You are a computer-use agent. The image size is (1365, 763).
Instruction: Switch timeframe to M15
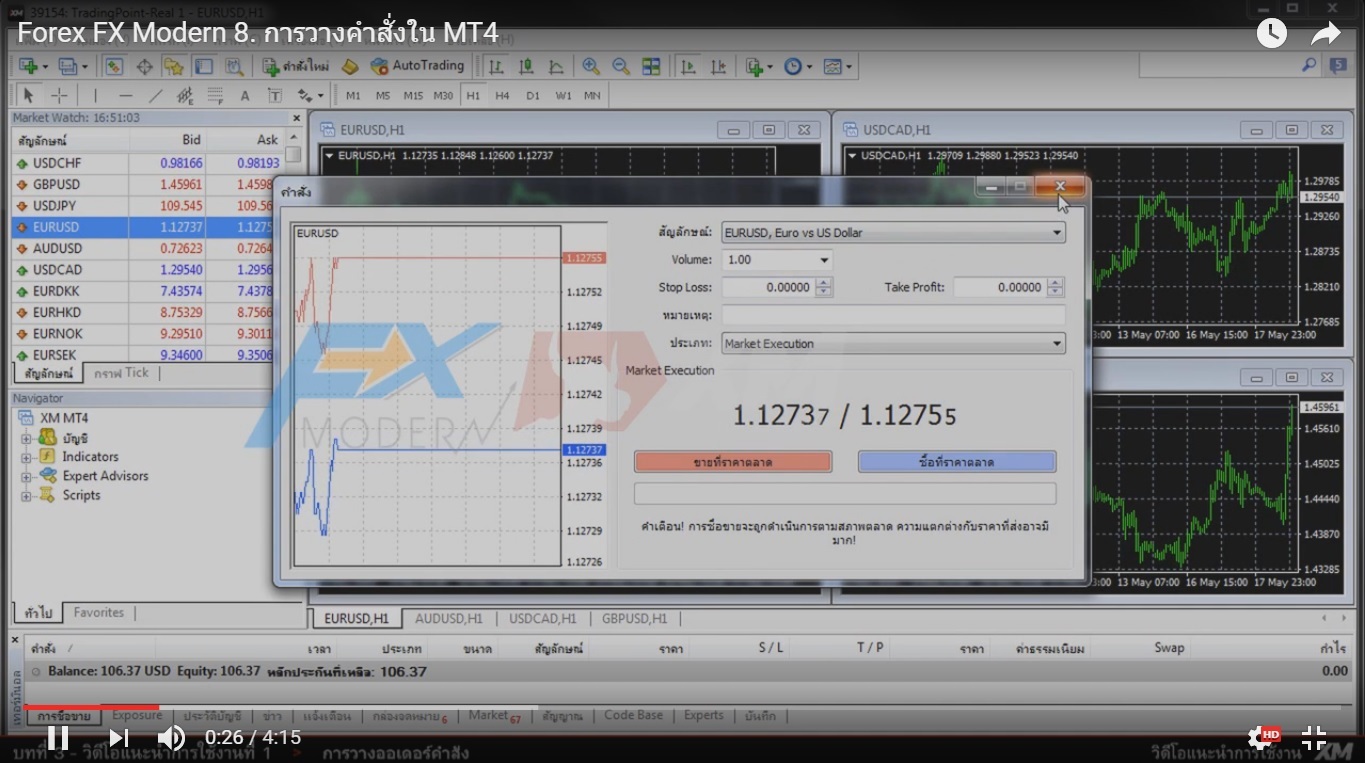pos(413,96)
